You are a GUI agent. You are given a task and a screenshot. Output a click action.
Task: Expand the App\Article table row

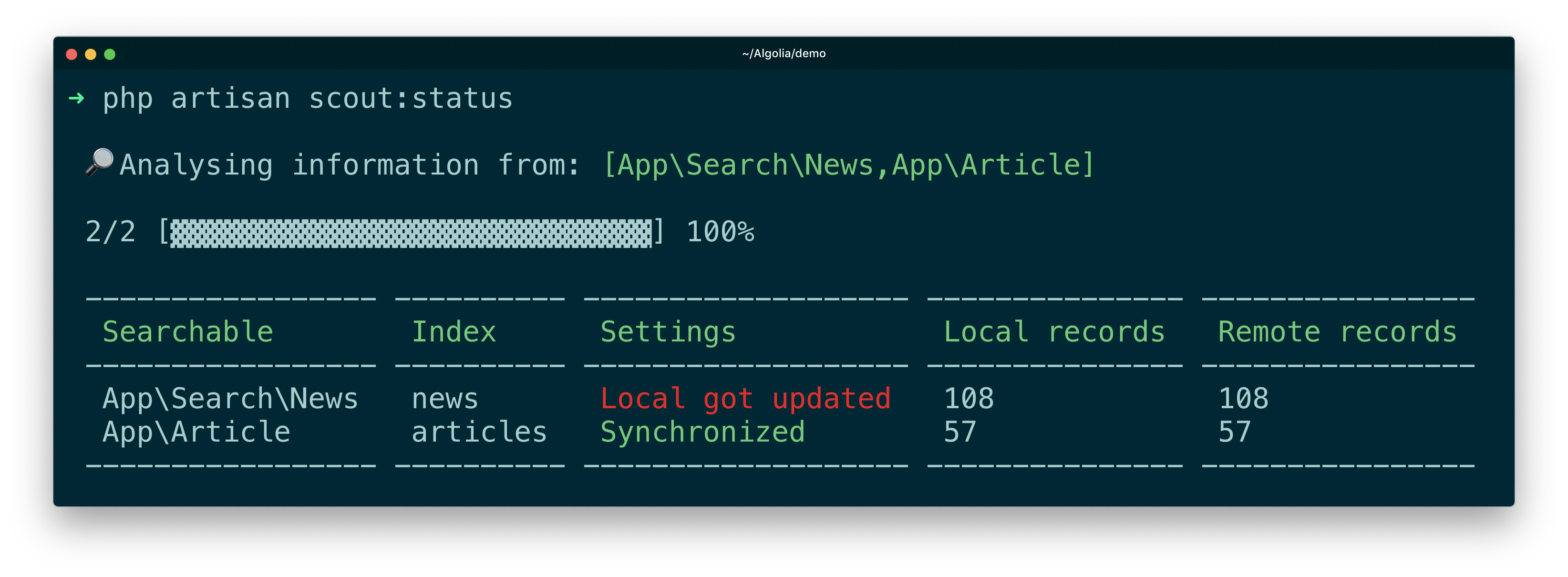196,432
